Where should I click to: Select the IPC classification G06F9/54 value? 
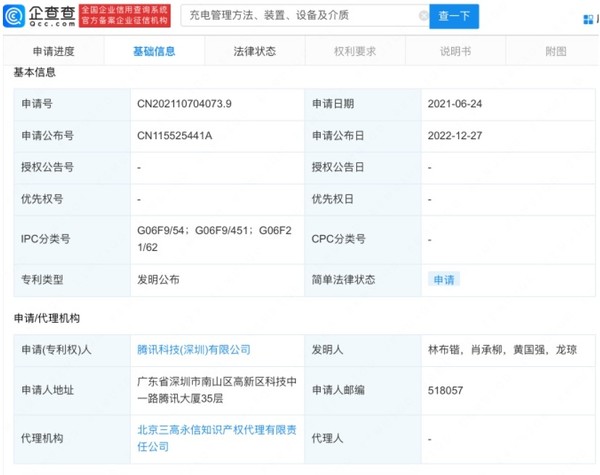[214, 239]
